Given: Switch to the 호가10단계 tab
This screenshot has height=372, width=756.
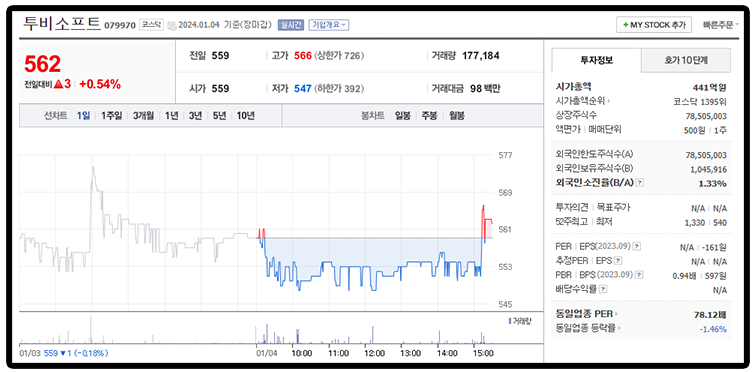Looking at the screenshot, I should (686, 60).
